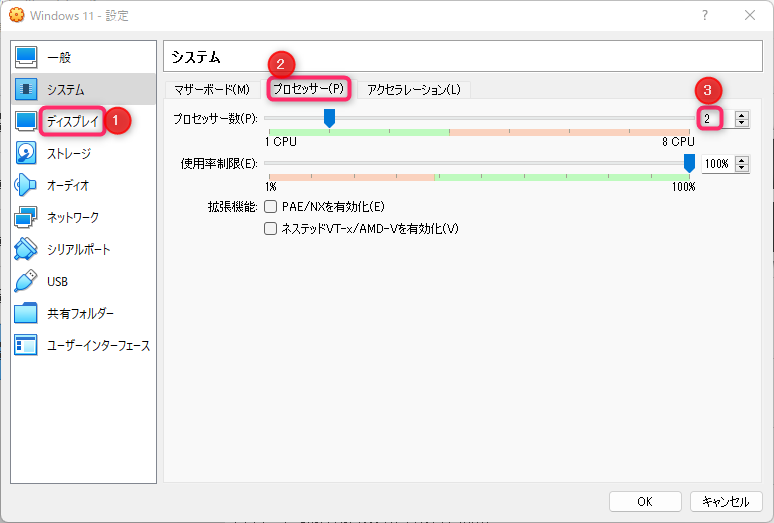
Task: Enable PAE/NXを有効化(E) checkbox
Action: click(x=271, y=207)
